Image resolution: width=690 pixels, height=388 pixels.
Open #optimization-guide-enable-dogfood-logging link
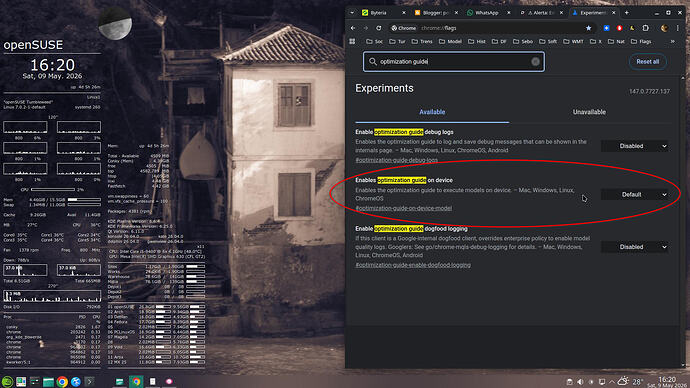(x=413, y=265)
